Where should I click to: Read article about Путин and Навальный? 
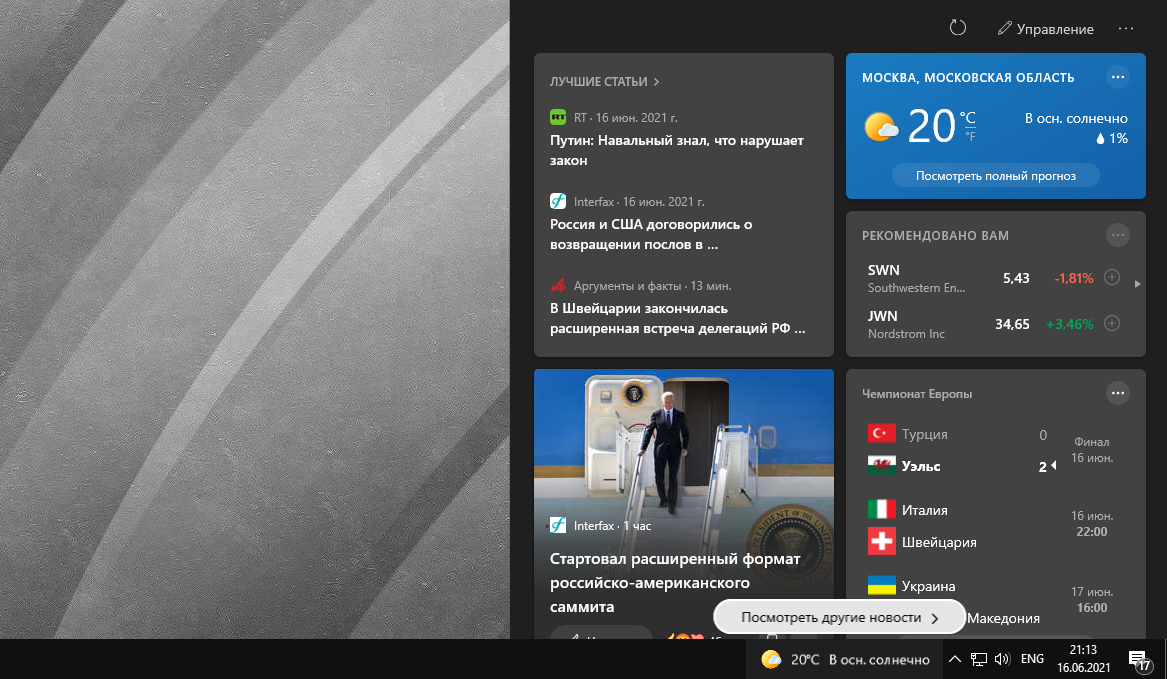point(677,150)
